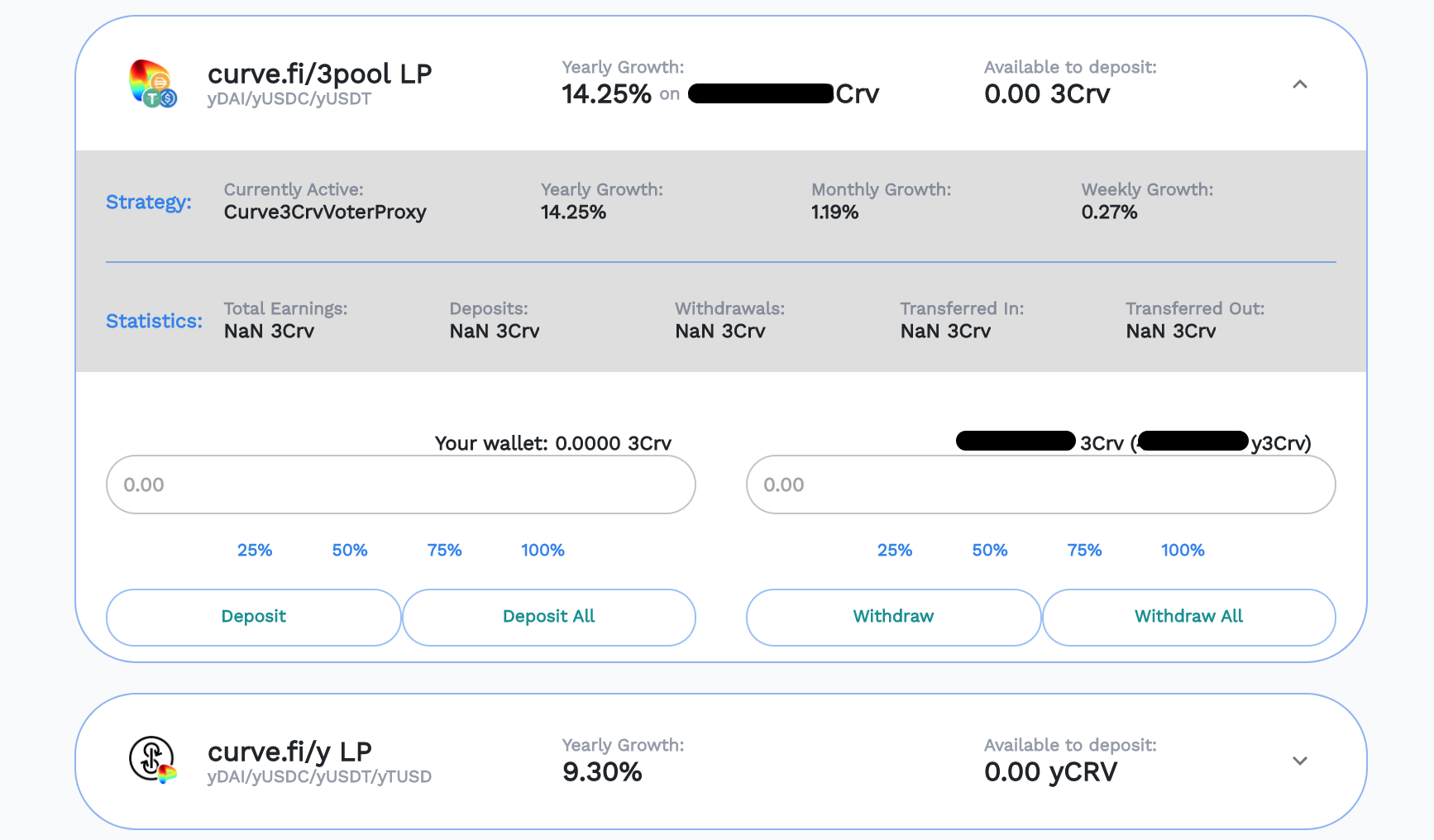This screenshot has height=840, width=1434.
Task: Select the curve.fi/3pool LP title
Action: (x=319, y=74)
